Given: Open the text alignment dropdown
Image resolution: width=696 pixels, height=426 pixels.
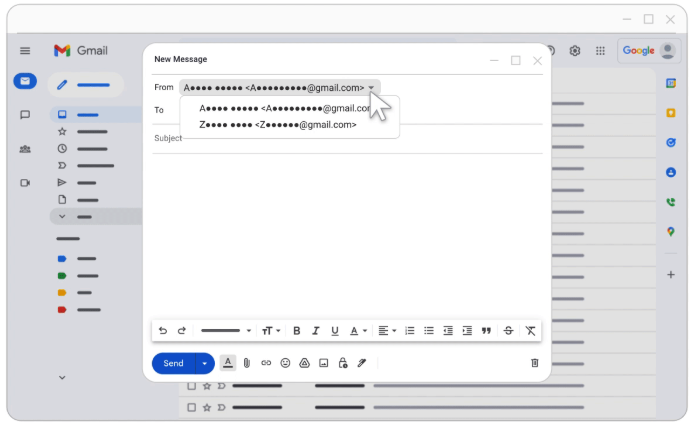Looking at the screenshot, I should tap(387, 331).
